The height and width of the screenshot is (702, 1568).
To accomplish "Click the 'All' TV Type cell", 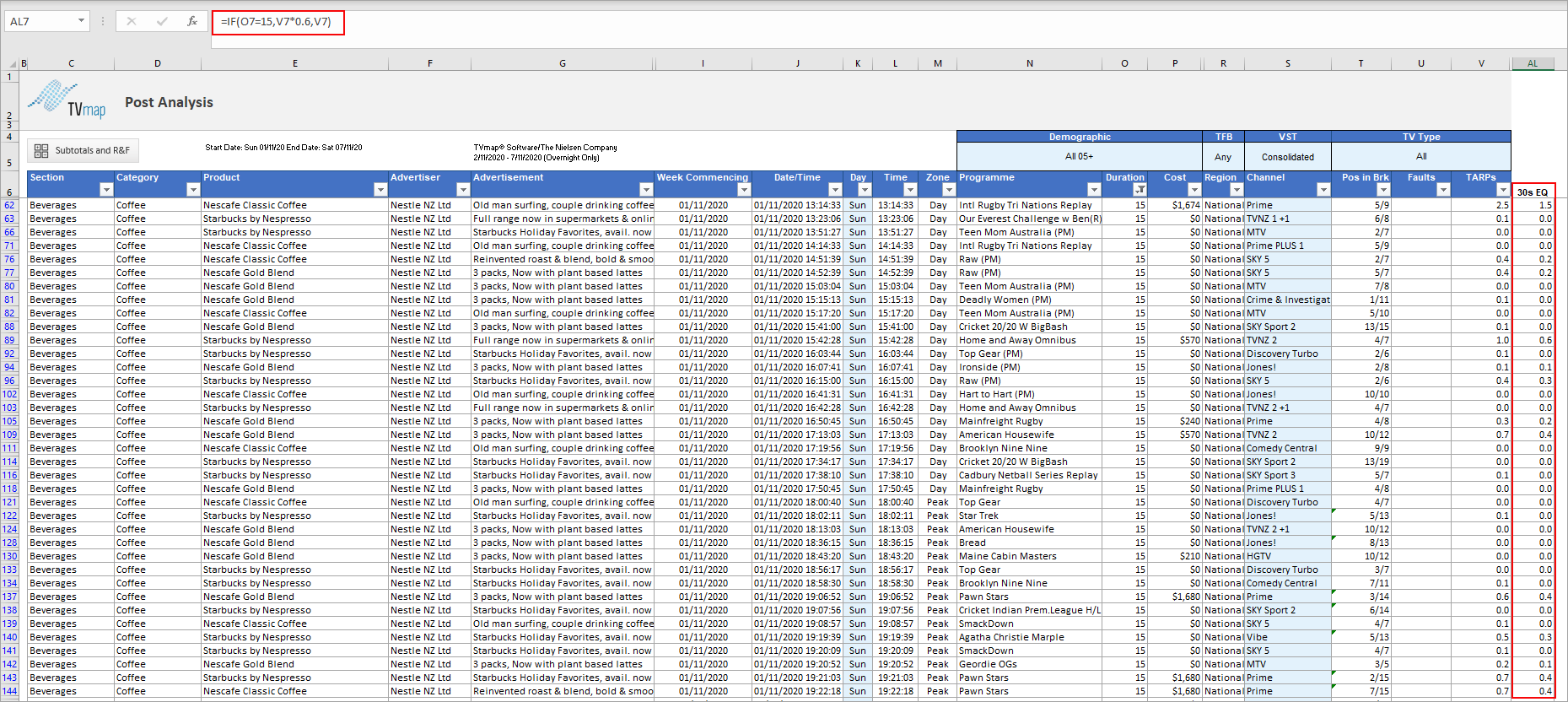I will point(1421,156).
